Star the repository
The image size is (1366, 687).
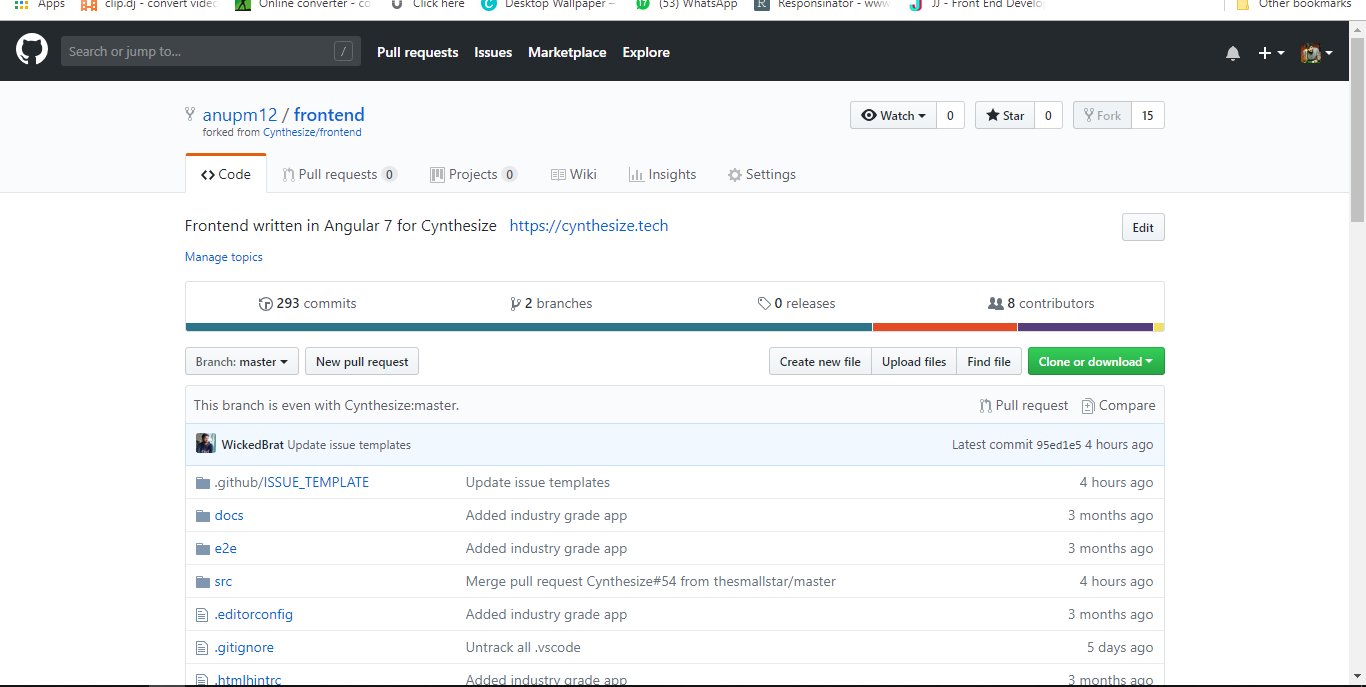coord(1005,115)
